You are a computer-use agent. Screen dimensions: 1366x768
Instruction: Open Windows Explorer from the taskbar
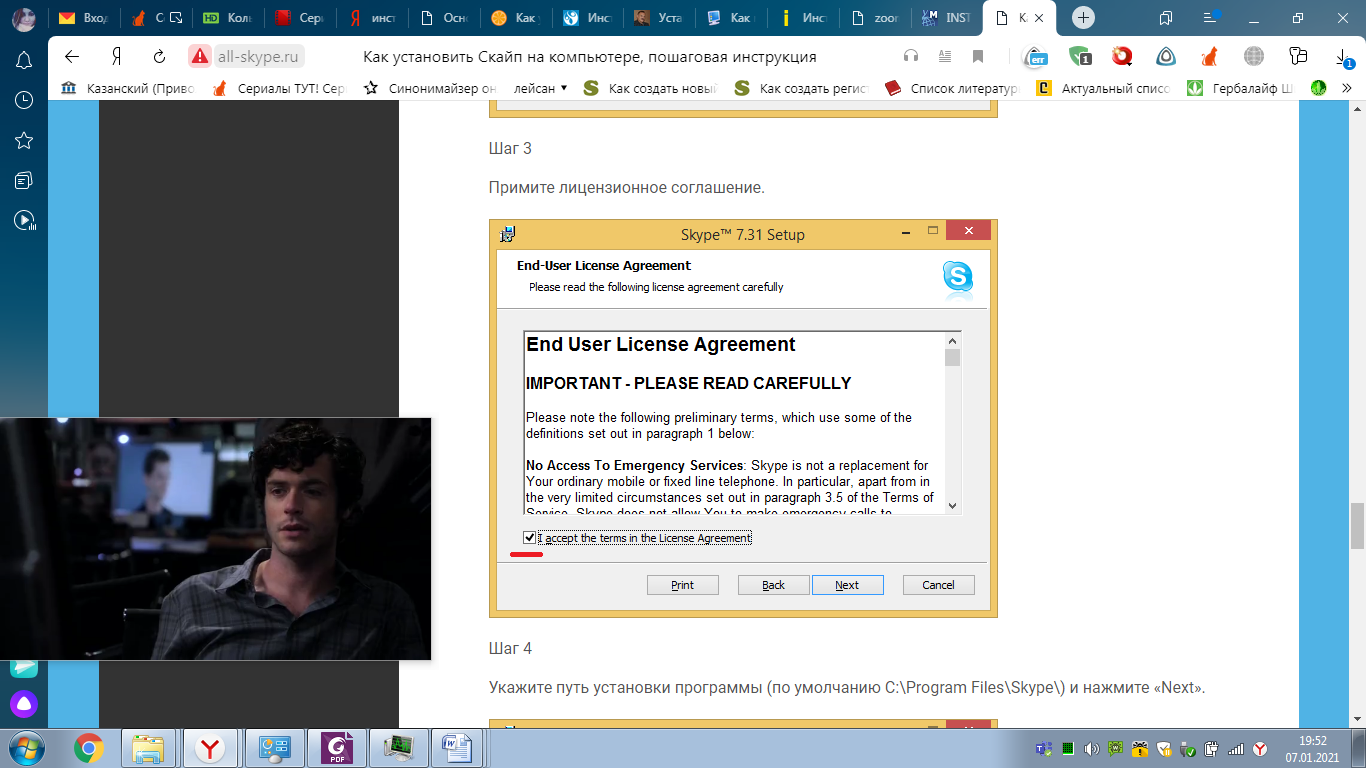[x=148, y=747]
